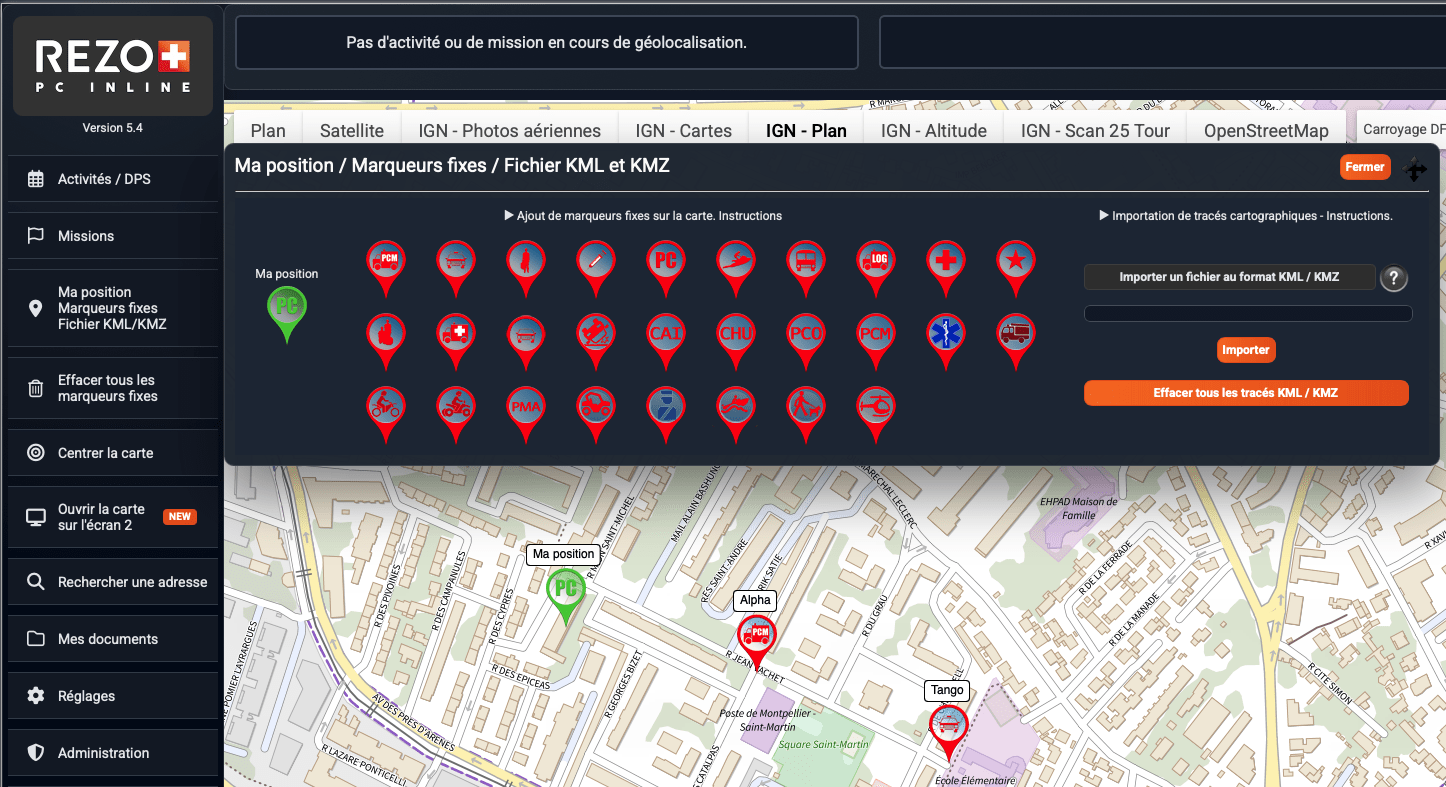1446x787 pixels.
Task: Click Centrer la carte
Action: tap(113, 453)
